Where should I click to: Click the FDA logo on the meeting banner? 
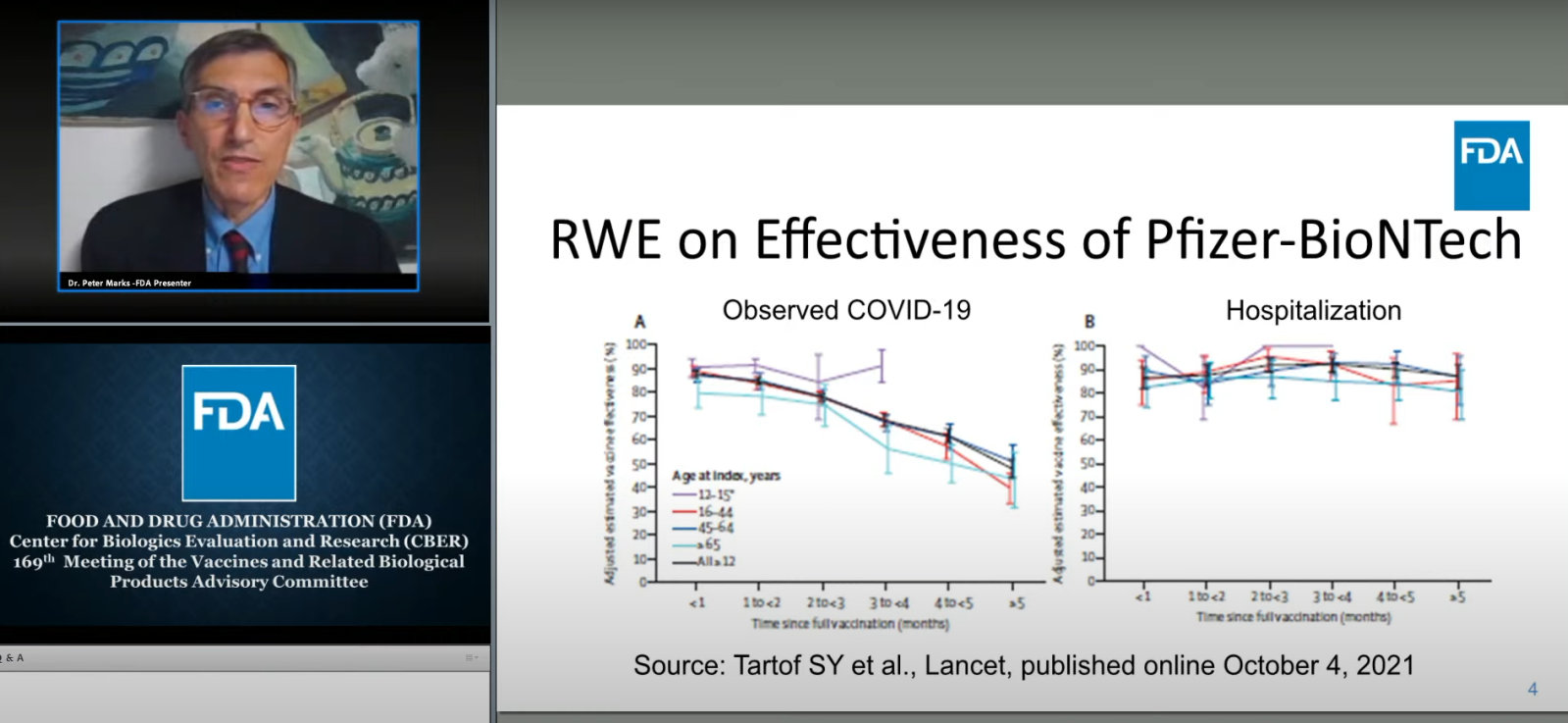(238, 433)
